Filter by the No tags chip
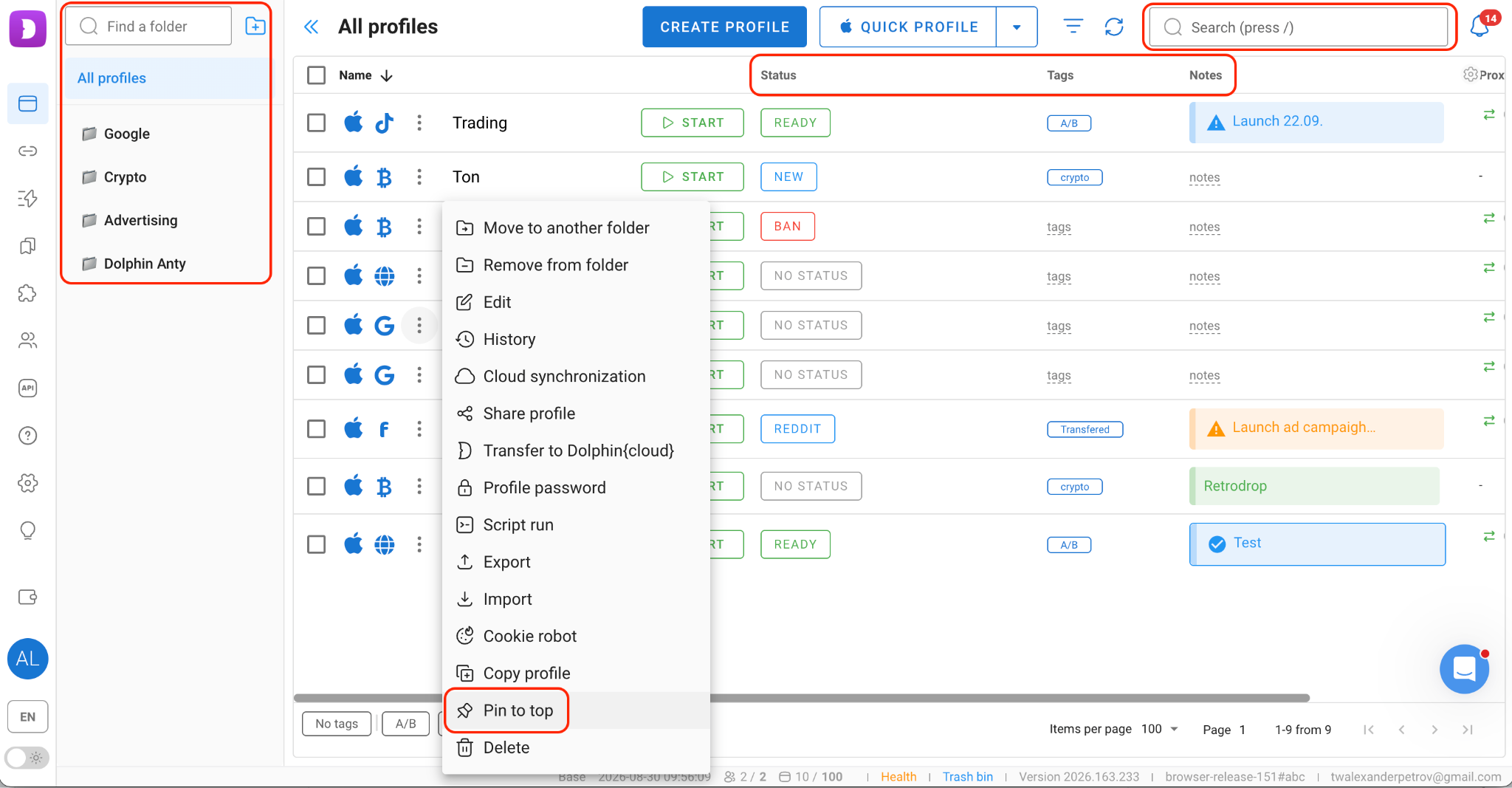Image resolution: width=1512 pixels, height=788 pixels. tap(337, 724)
